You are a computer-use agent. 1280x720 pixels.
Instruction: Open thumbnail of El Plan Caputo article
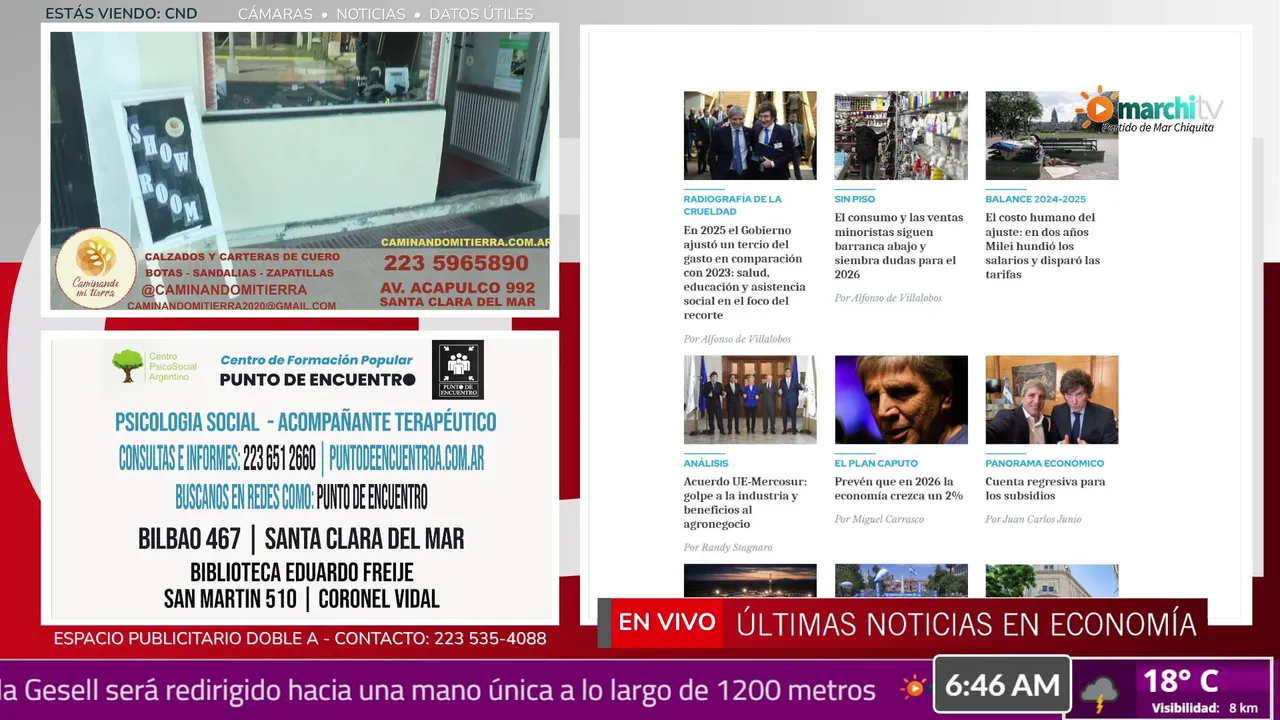point(901,400)
